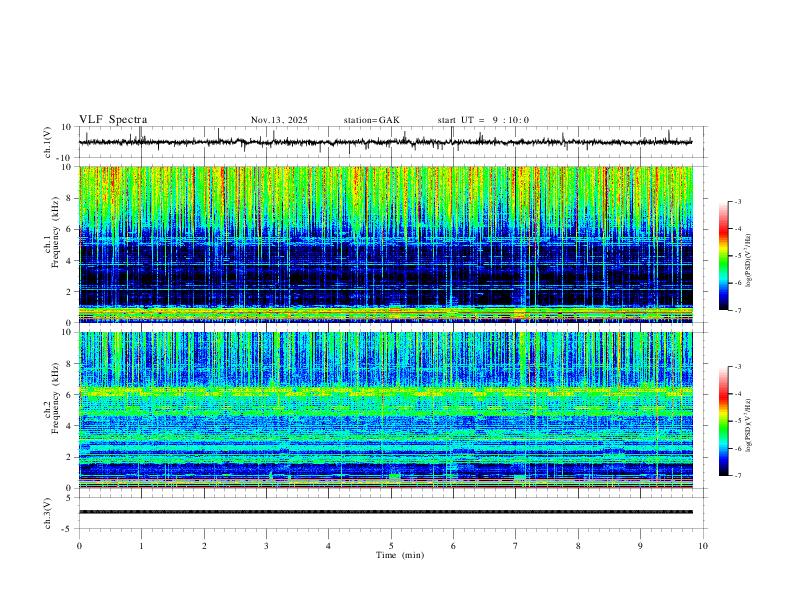Screen dimensions: 792x612
Task: Click the "-3" tick on ch.2 colorbar
Action: click(x=737, y=367)
